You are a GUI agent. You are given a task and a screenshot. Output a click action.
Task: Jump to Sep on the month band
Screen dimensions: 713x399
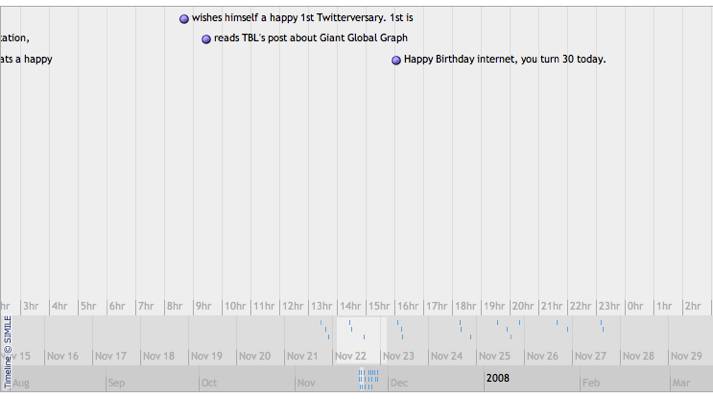coord(116,383)
